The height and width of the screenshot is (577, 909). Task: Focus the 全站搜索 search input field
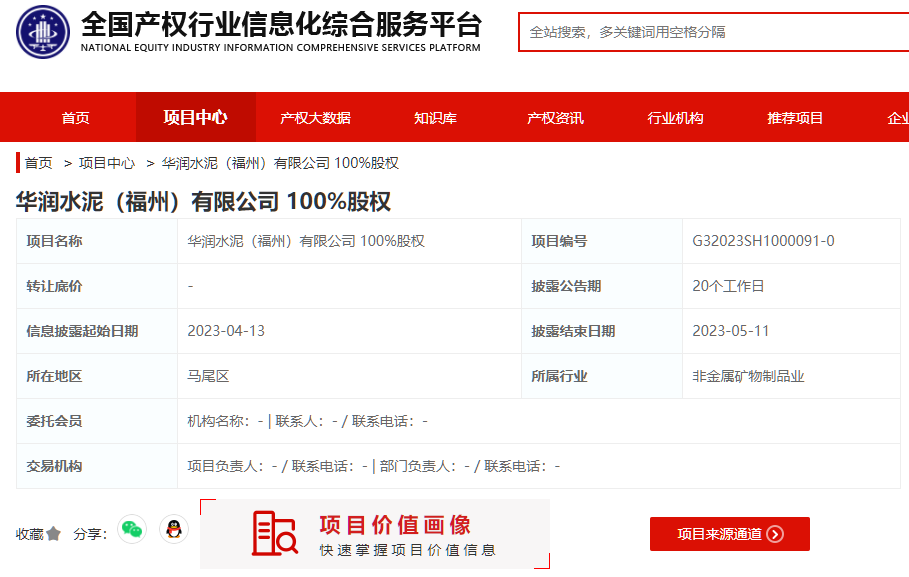point(714,32)
